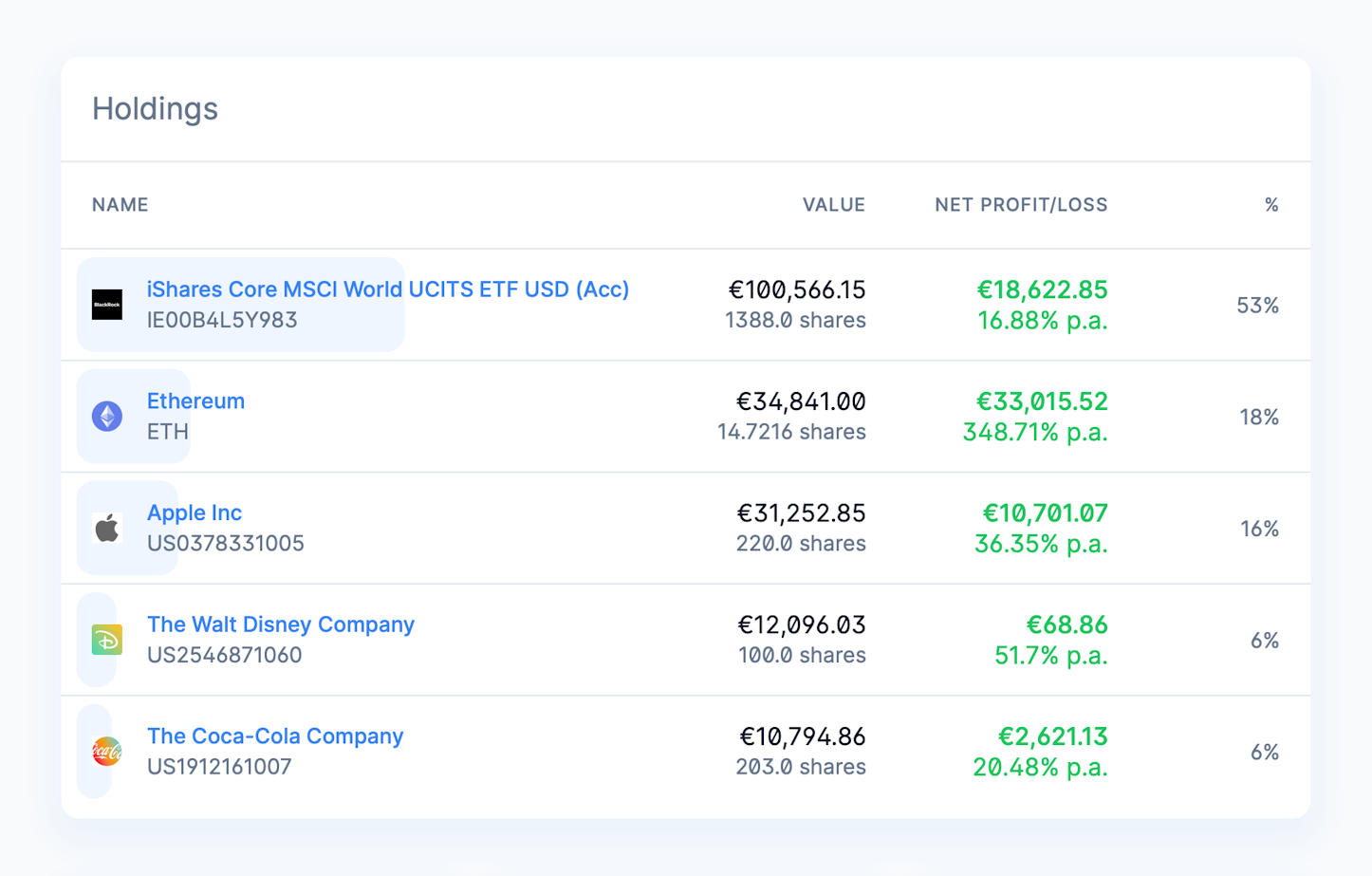The image size is (1372, 876).
Task: Open The Walt Disney Company link
Action: [280, 624]
